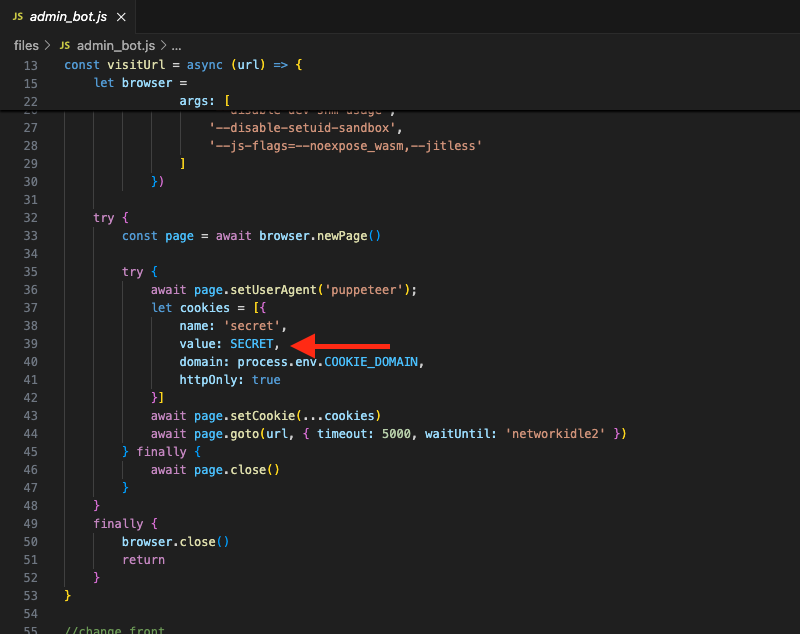Viewport: 800px width, 634px height.
Task: Open the admin_bot.js breadcrumb item
Action: tap(116, 46)
